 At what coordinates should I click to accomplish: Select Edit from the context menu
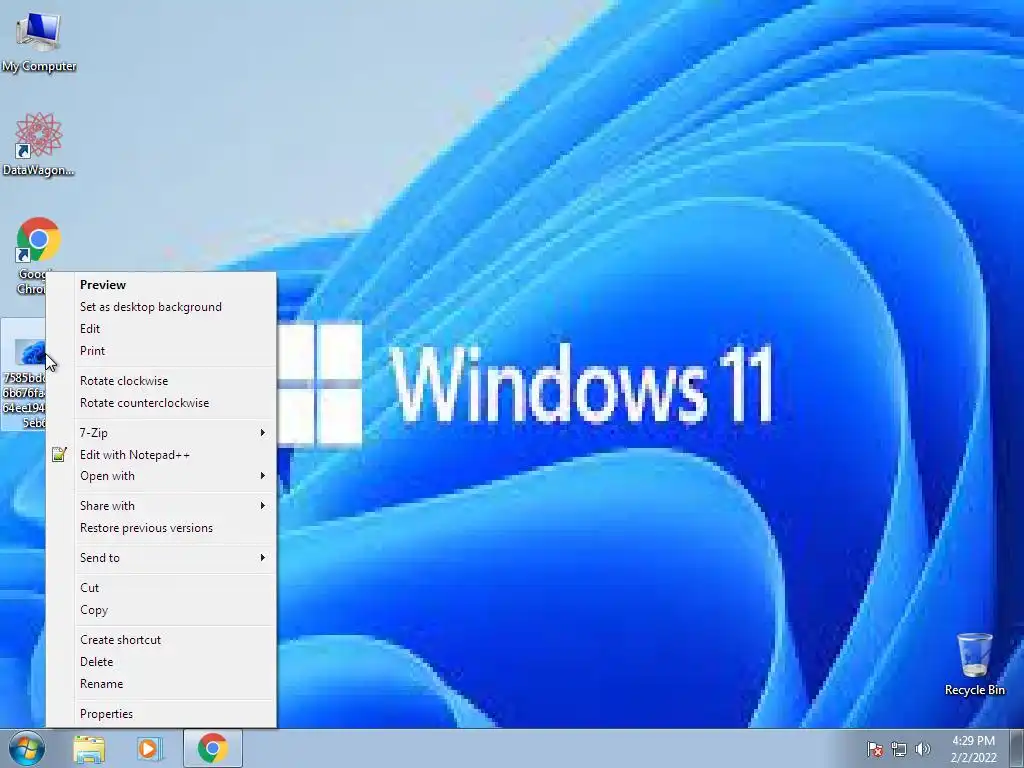click(161, 329)
